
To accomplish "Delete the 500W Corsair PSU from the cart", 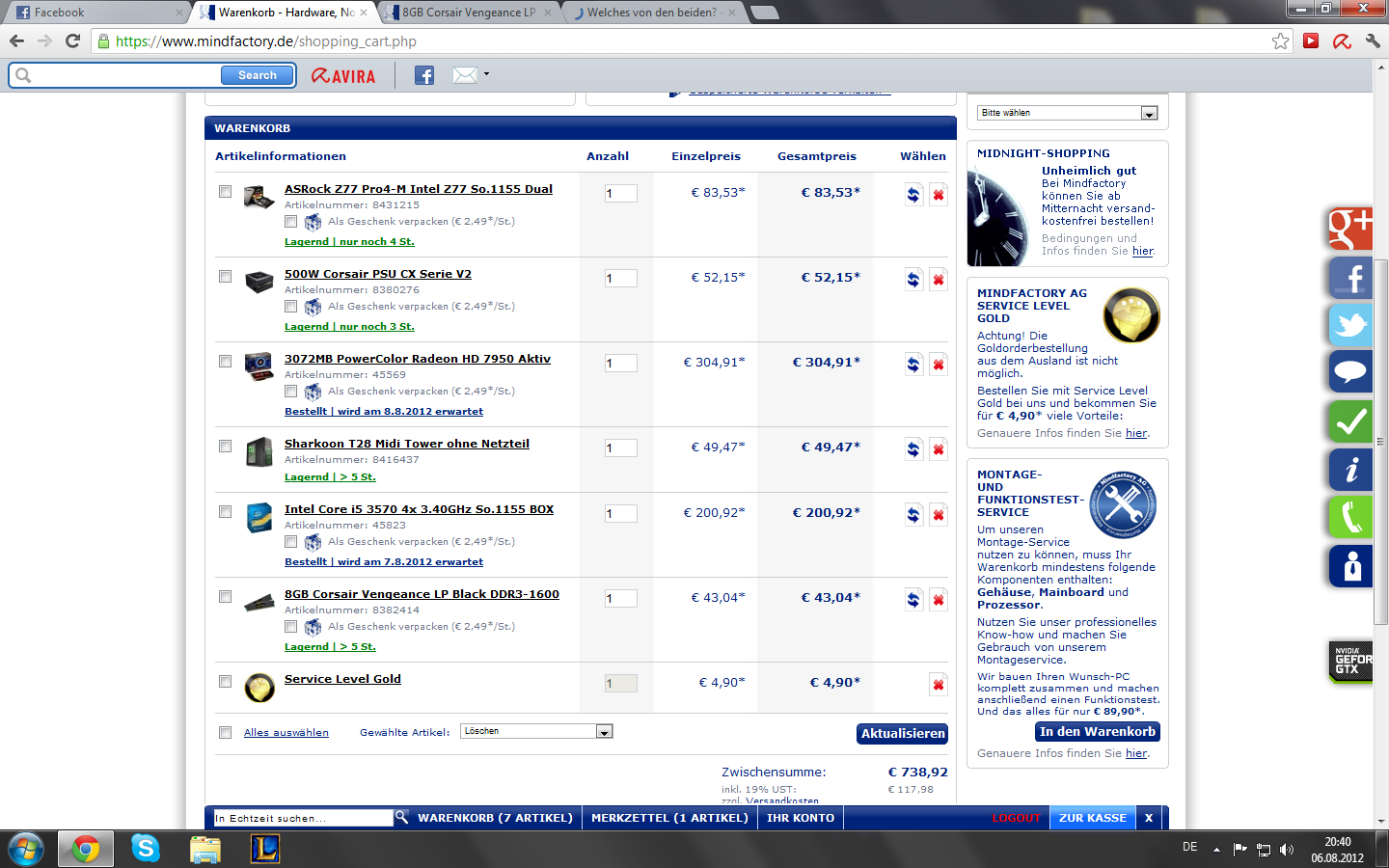I will [938, 280].
